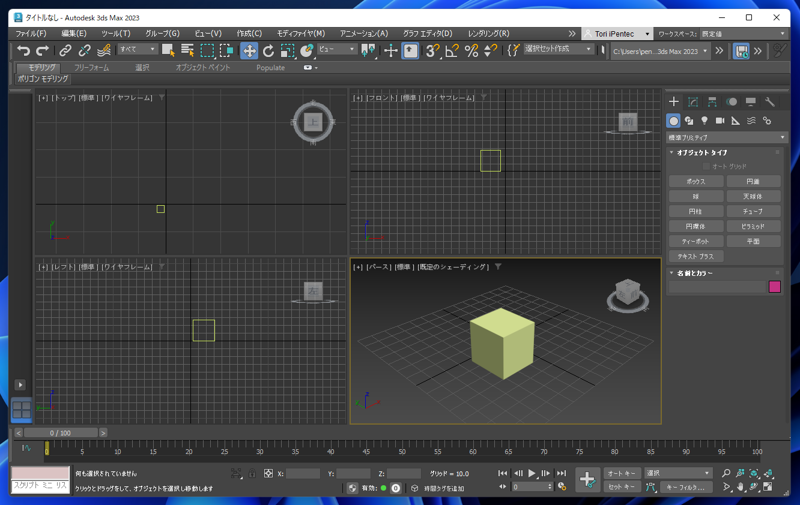This screenshot has height=505, width=800.
Task: Click the object name input field
Action: pos(717,287)
